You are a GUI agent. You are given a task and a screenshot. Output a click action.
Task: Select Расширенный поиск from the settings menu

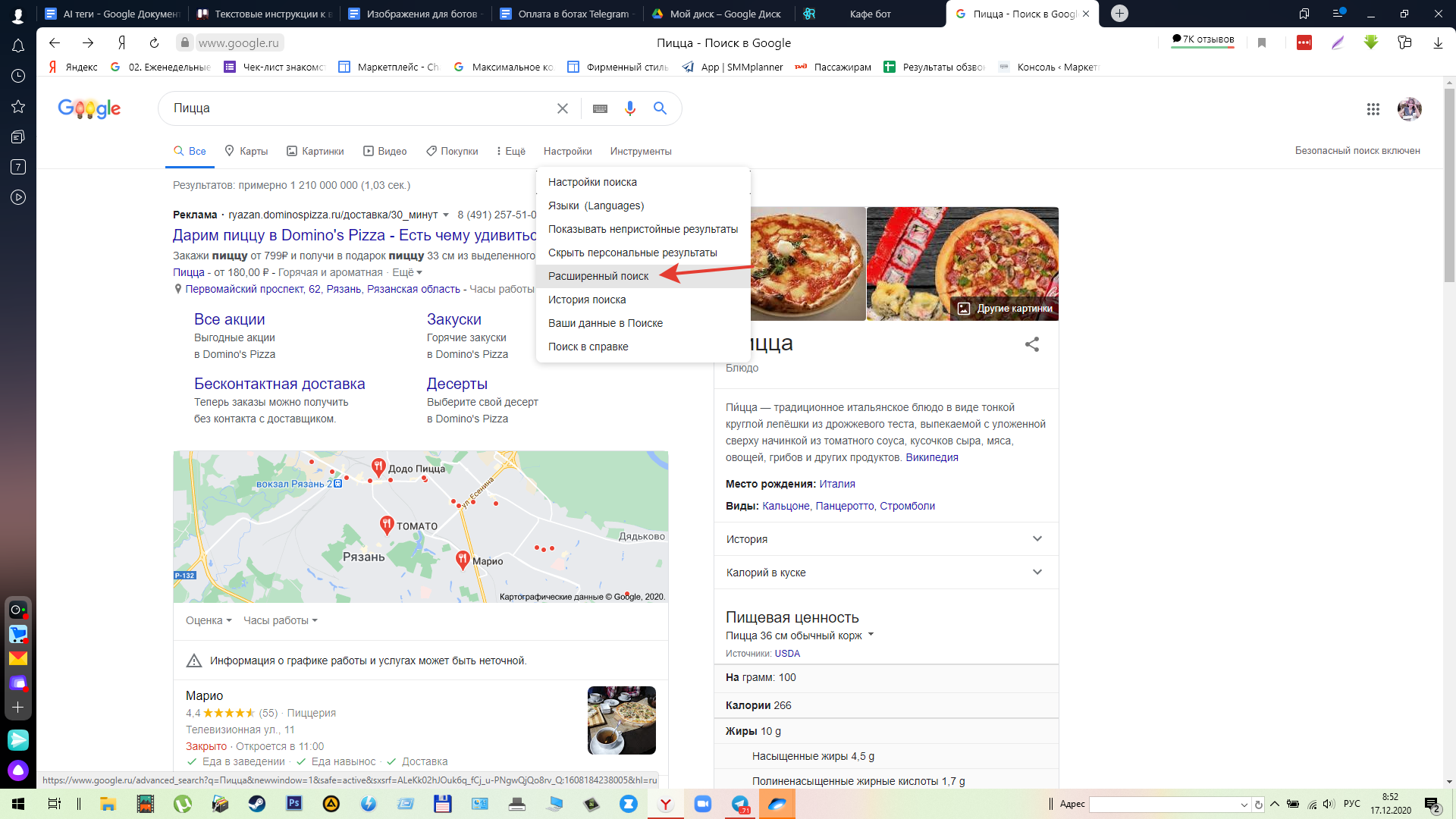[x=598, y=276]
